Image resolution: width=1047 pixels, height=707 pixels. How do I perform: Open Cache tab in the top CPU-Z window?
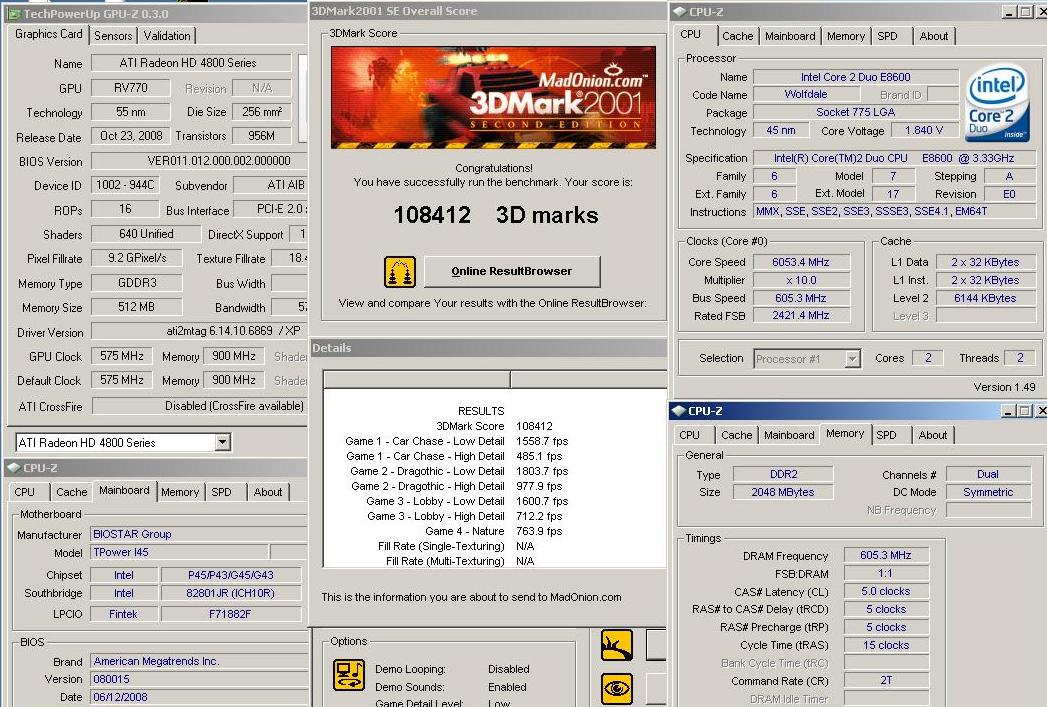738,36
